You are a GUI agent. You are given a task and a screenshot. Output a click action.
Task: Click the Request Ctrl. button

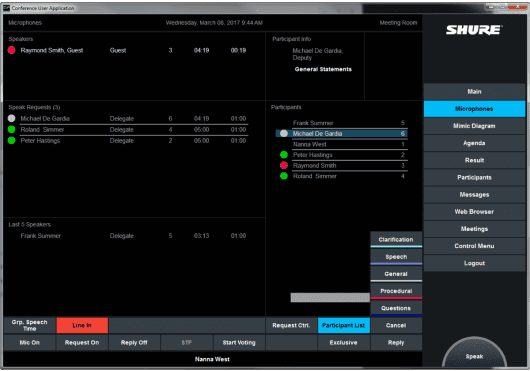[x=291, y=325]
